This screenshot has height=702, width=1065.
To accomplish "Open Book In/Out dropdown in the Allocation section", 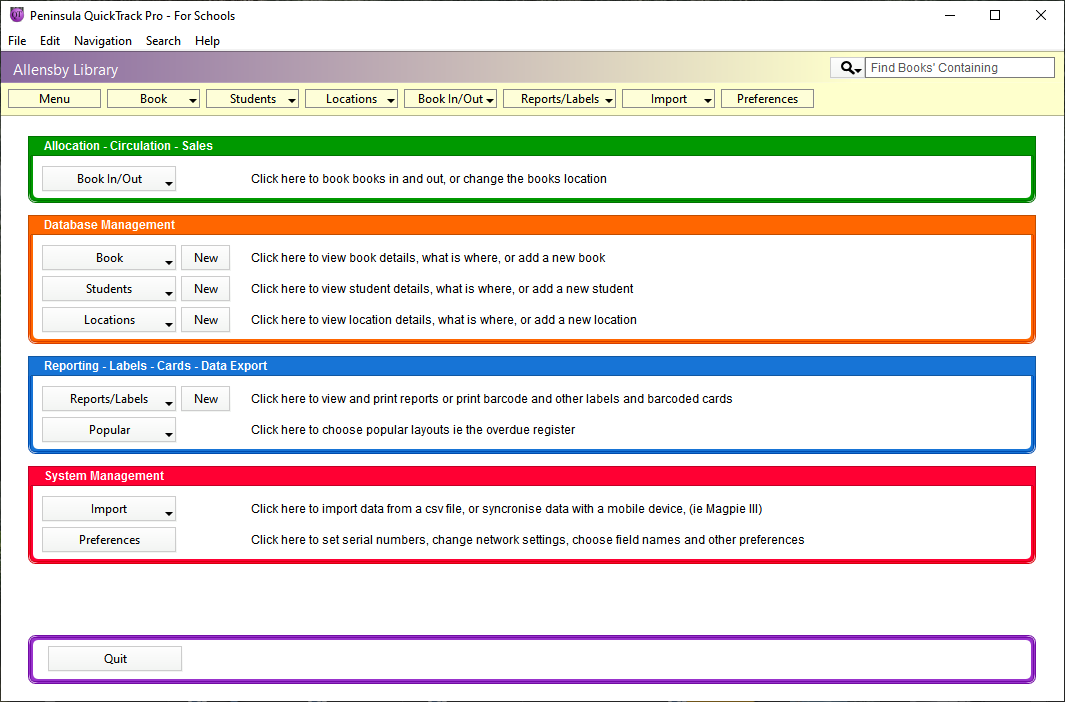I will (x=109, y=179).
